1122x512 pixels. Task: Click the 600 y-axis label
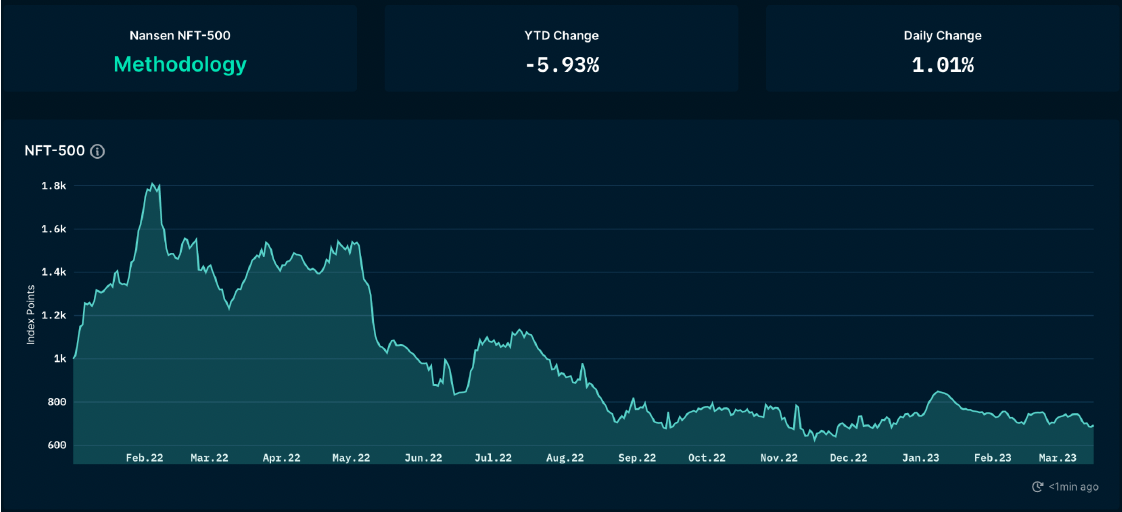56,445
